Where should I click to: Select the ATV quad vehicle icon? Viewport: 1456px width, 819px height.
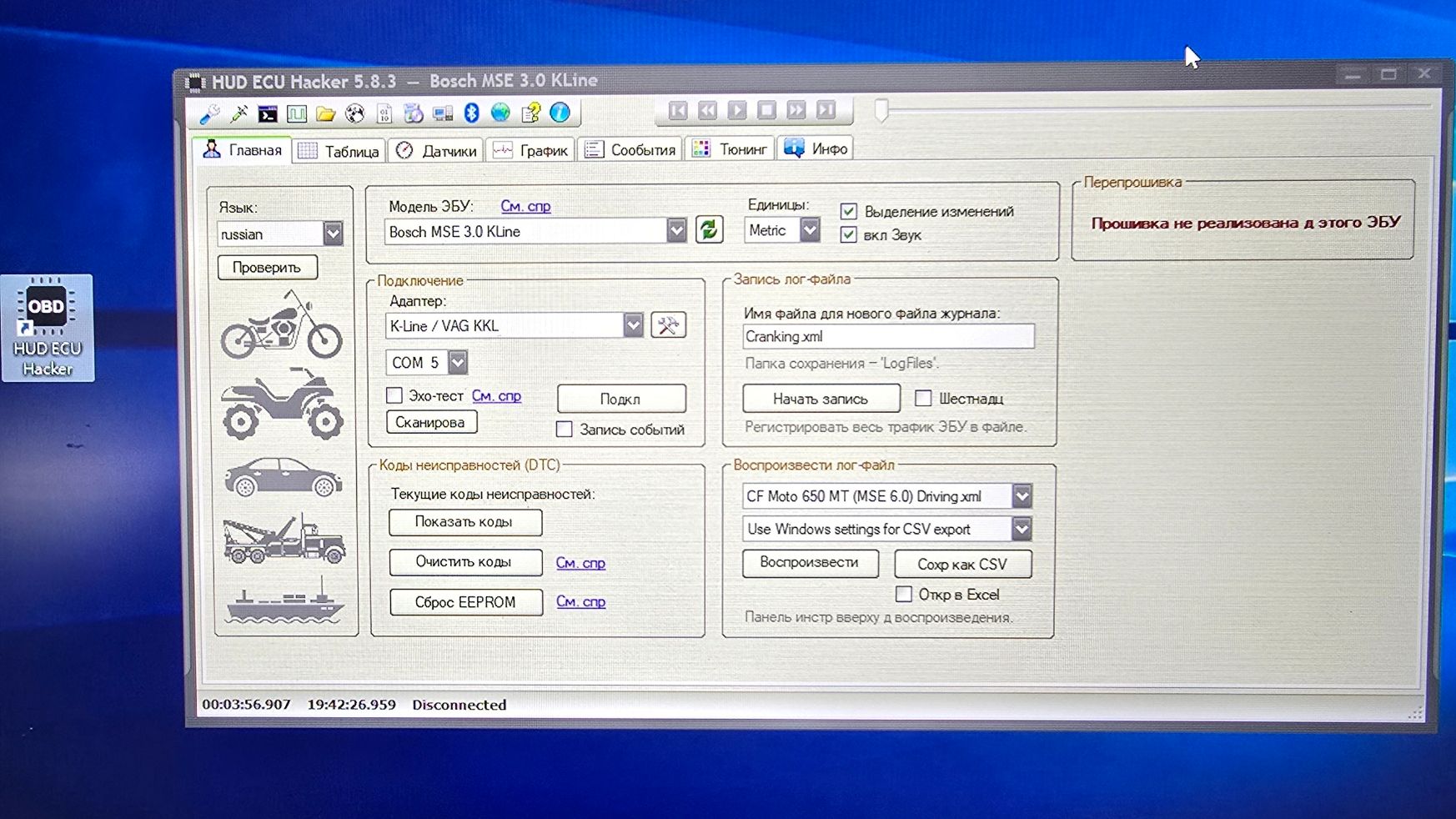(x=282, y=404)
